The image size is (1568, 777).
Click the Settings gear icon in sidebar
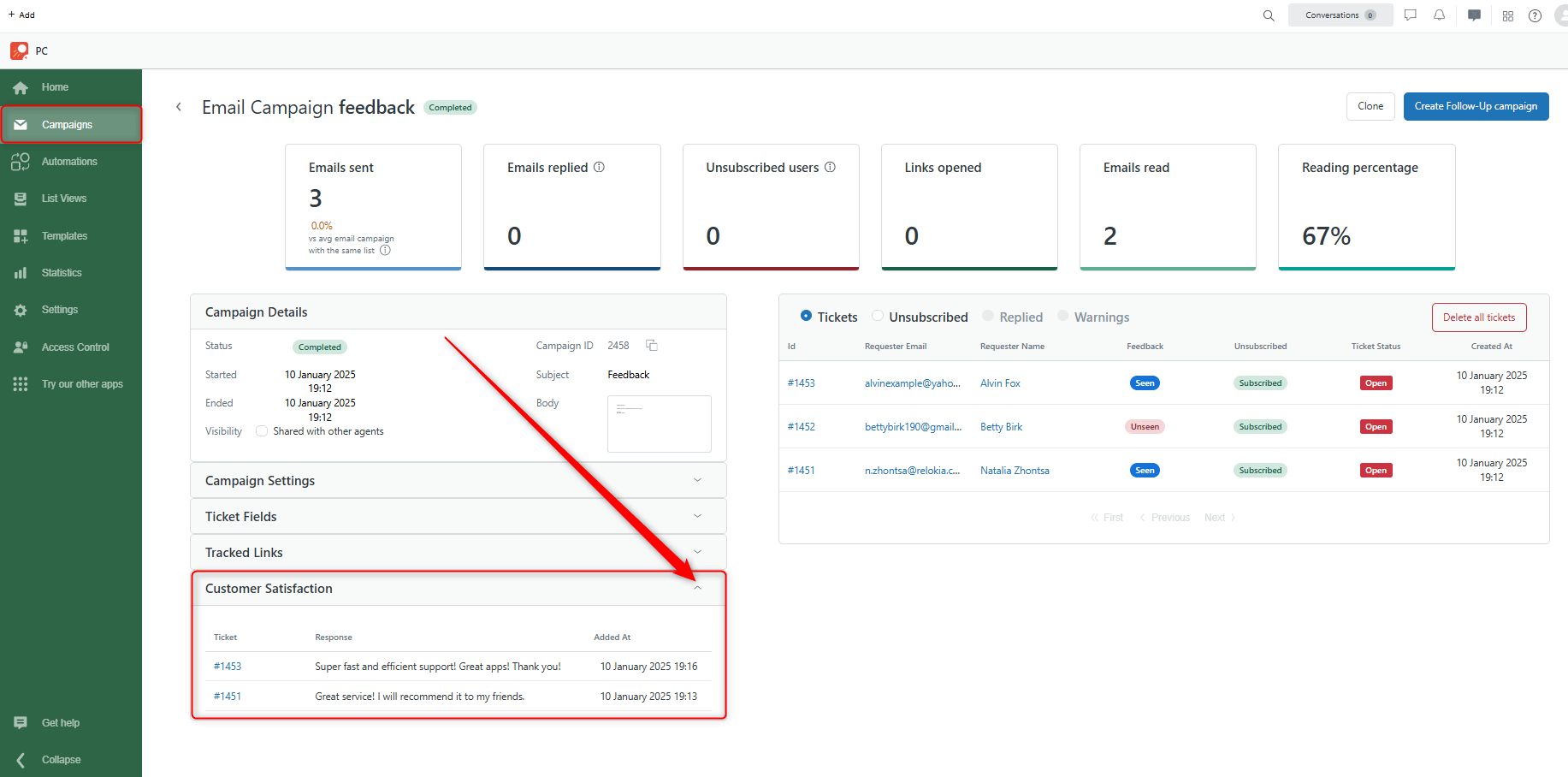(21, 310)
